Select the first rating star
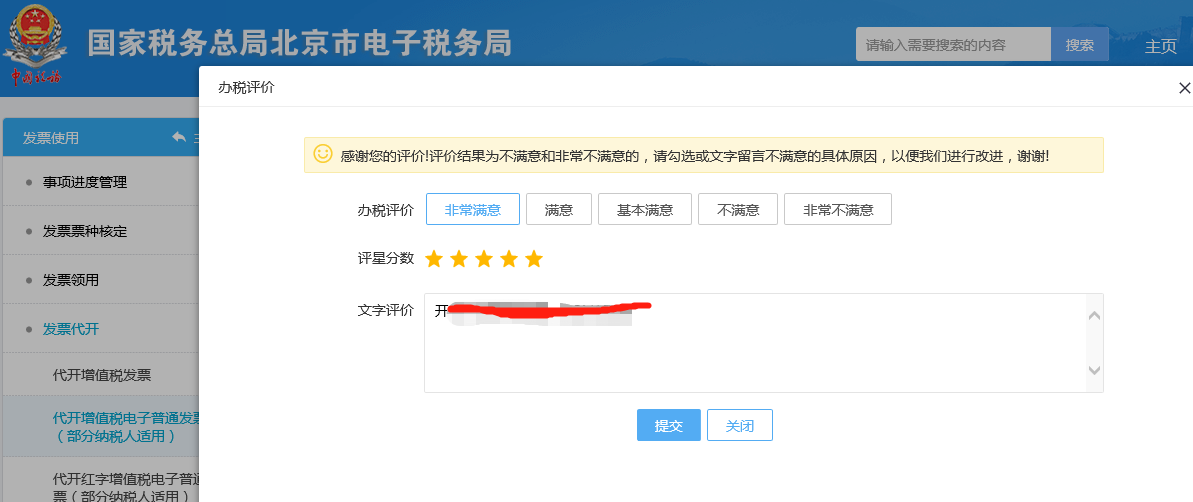Viewport: 1193px width, 502px height. click(434, 259)
